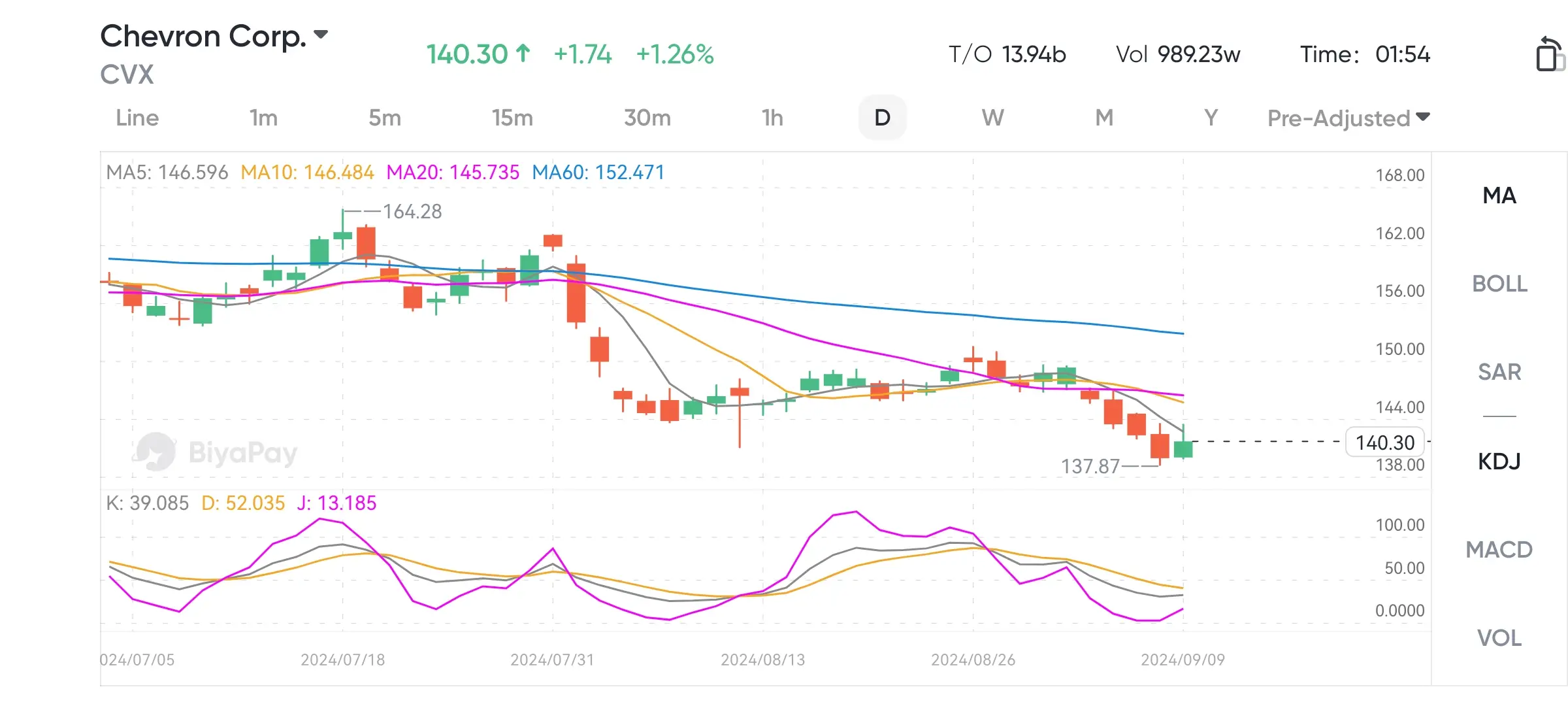The width and height of the screenshot is (1568, 706).
Task: Click the J: 13.185 value
Action: (x=336, y=503)
